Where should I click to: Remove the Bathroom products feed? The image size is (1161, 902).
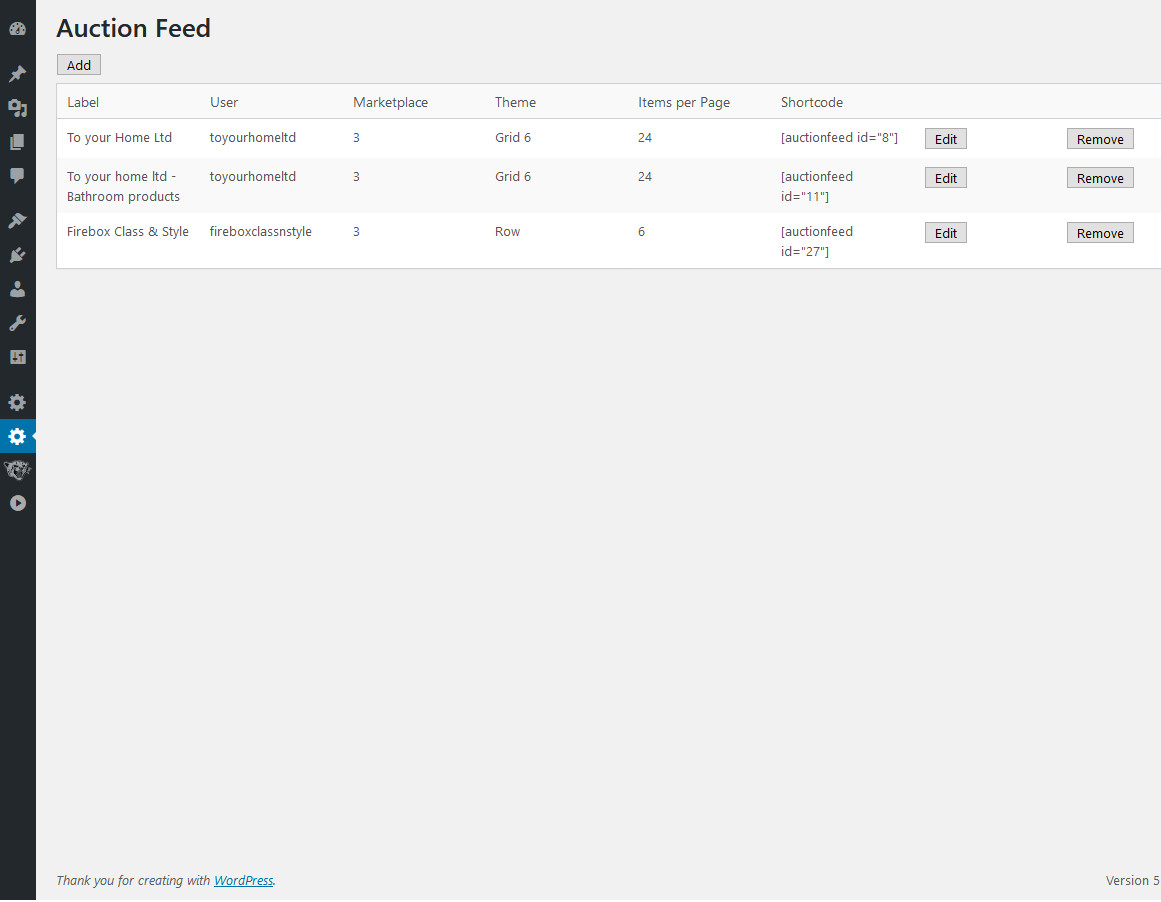coord(1100,178)
